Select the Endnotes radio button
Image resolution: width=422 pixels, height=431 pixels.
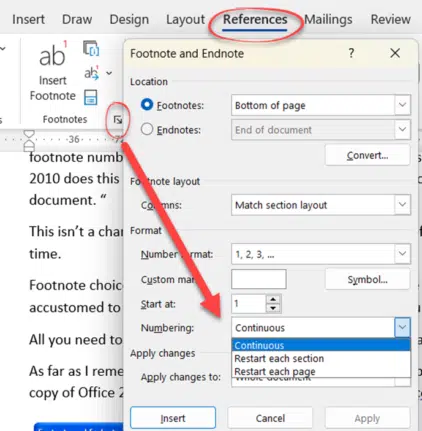tap(147, 129)
